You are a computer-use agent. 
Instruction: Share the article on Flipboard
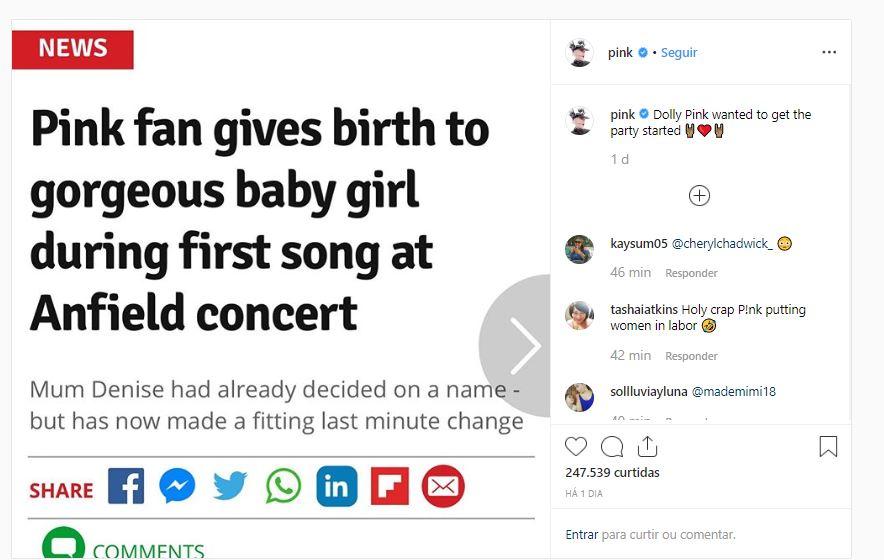[389, 487]
